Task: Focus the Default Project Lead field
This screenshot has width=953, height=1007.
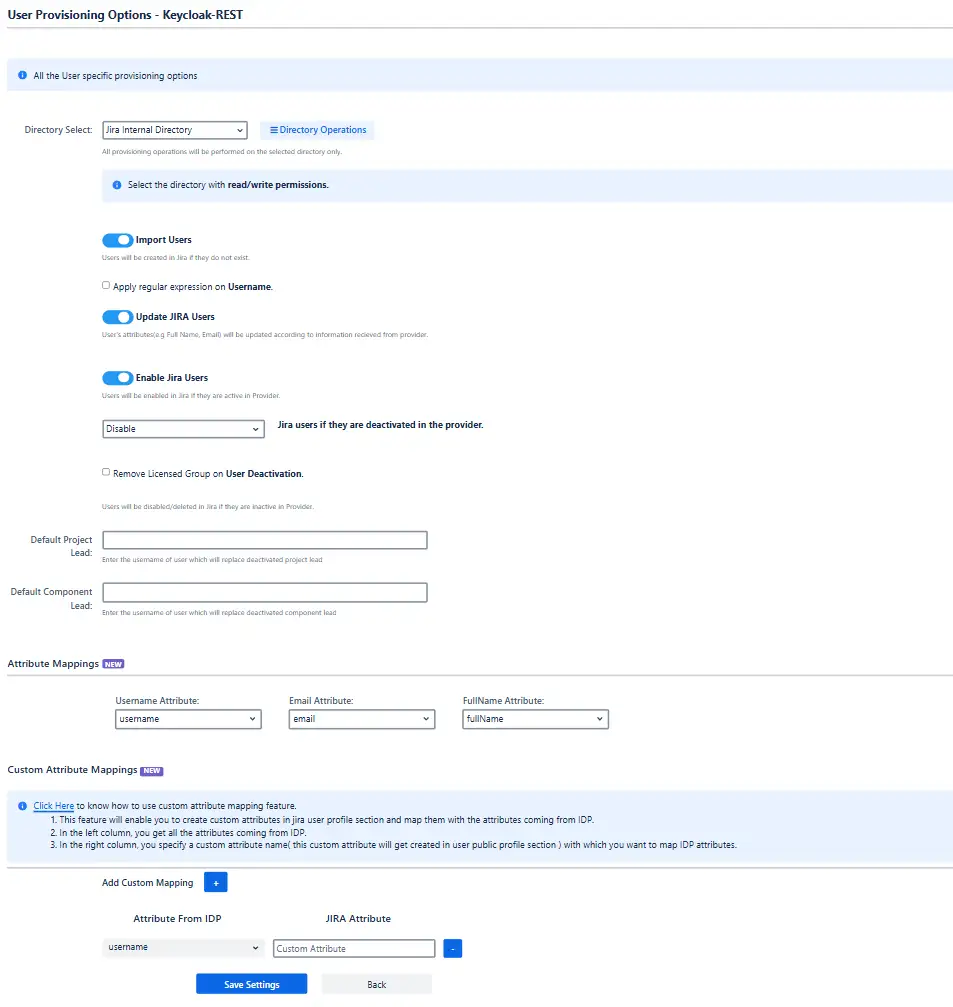Action: [265, 540]
